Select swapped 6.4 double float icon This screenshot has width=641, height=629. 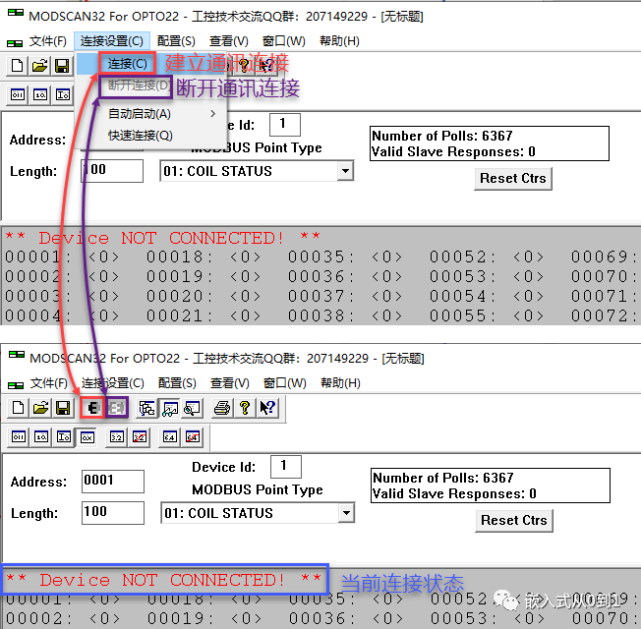[x=193, y=437]
